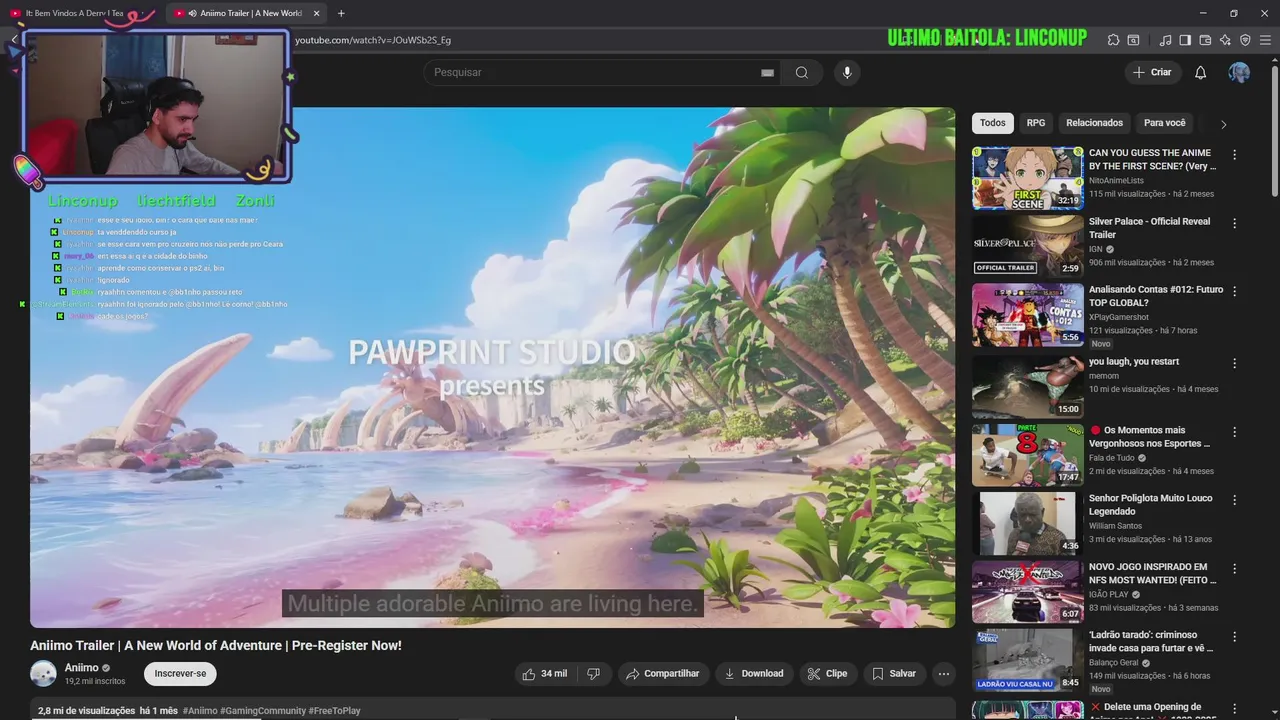Viewport: 1280px width, 720px height.
Task: Share the video via Compartilhar
Action: (x=662, y=674)
